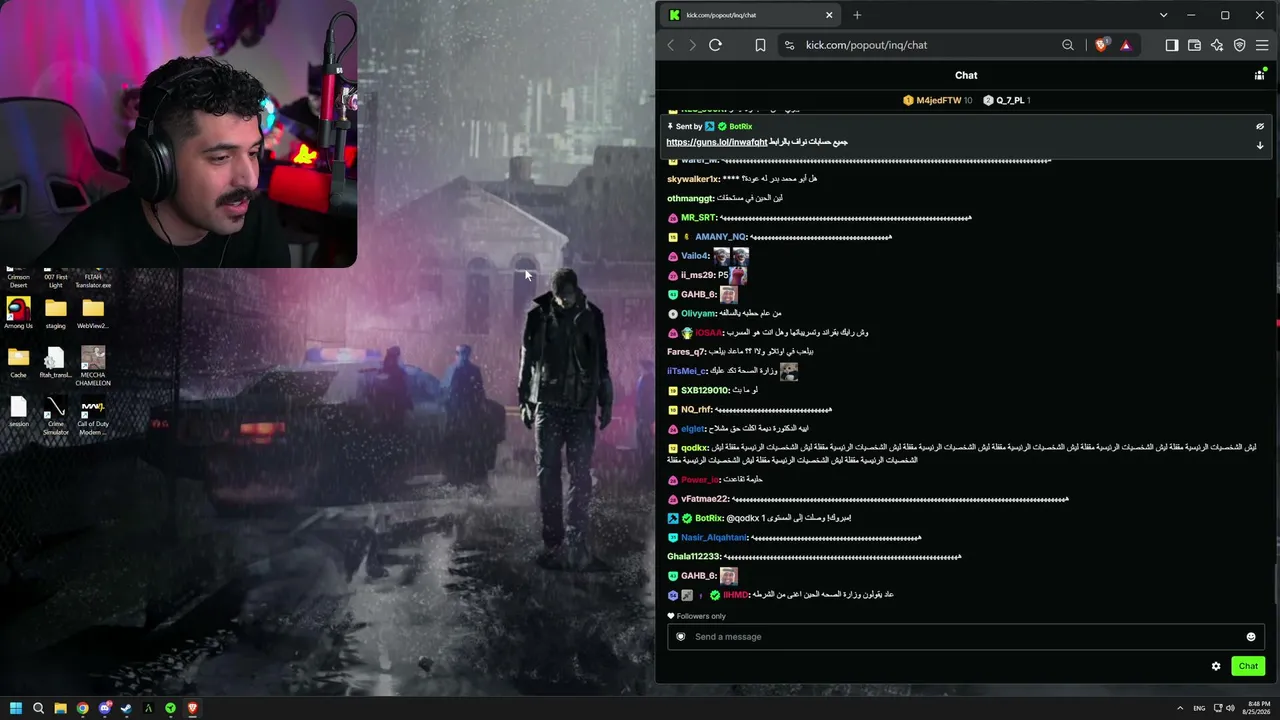Bookmark this page in Brave
This screenshot has height=720, width=1280.
pyautogui.click(x=760, y=45)
